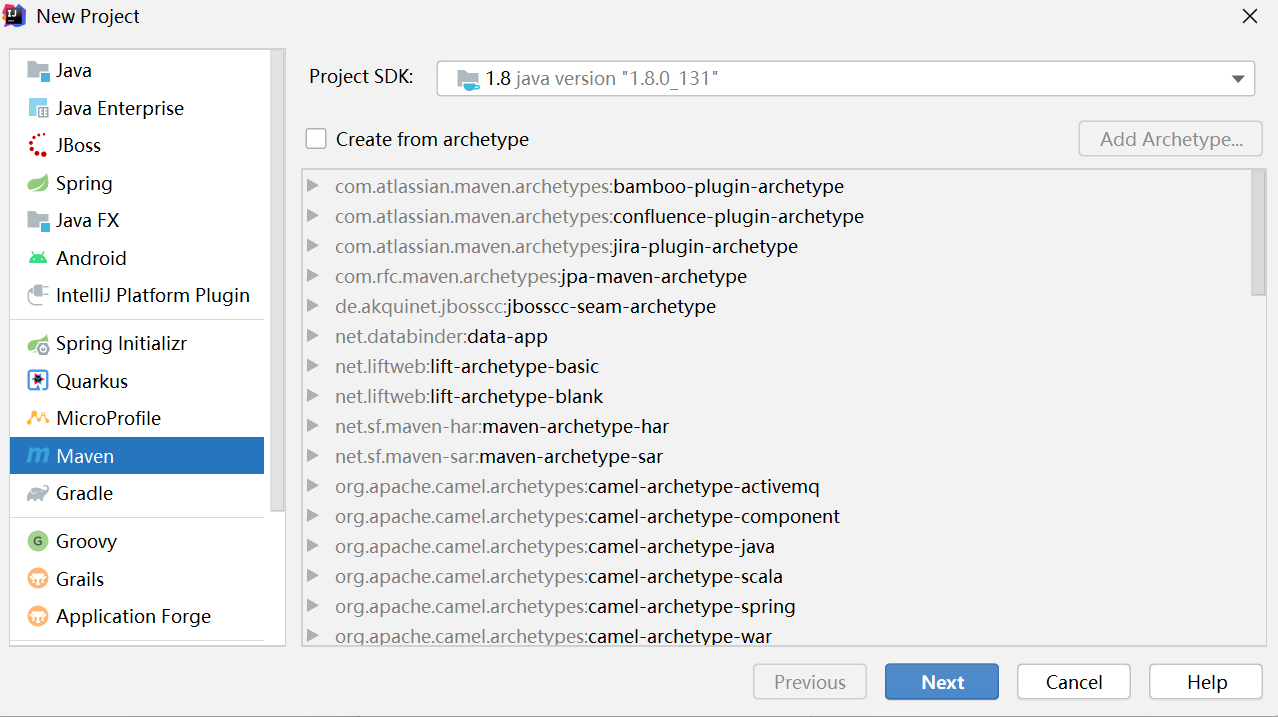Choose the Android robot icon
The width and height of the screenshot is (1278, 717).
[x=38, y=258]
